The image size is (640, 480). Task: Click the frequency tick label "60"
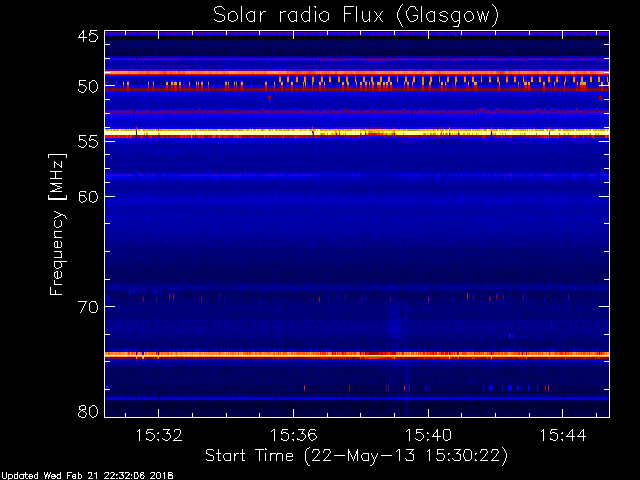pos(88,197)
